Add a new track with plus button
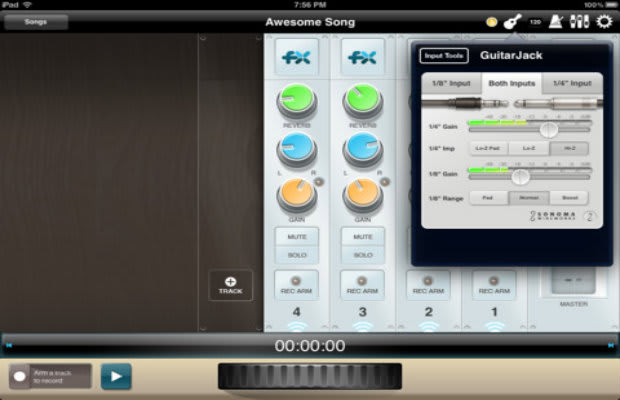Screen dimensions: 620x400 click(x=231, y=285)
